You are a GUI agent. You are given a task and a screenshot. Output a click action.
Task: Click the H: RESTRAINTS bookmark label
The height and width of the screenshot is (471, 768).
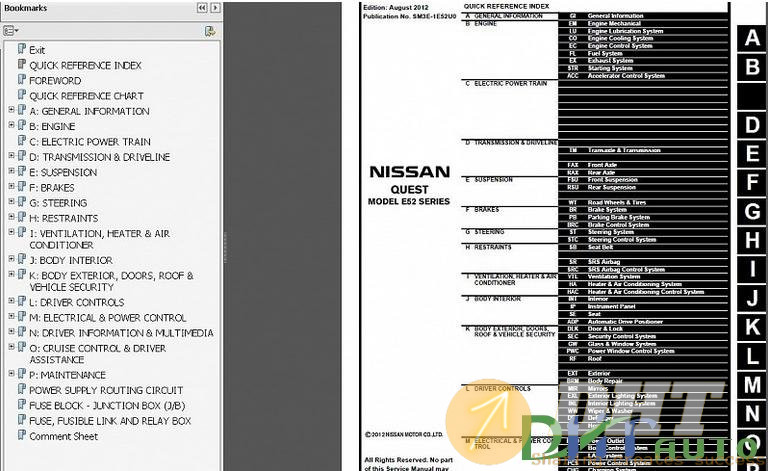(64, 218)
